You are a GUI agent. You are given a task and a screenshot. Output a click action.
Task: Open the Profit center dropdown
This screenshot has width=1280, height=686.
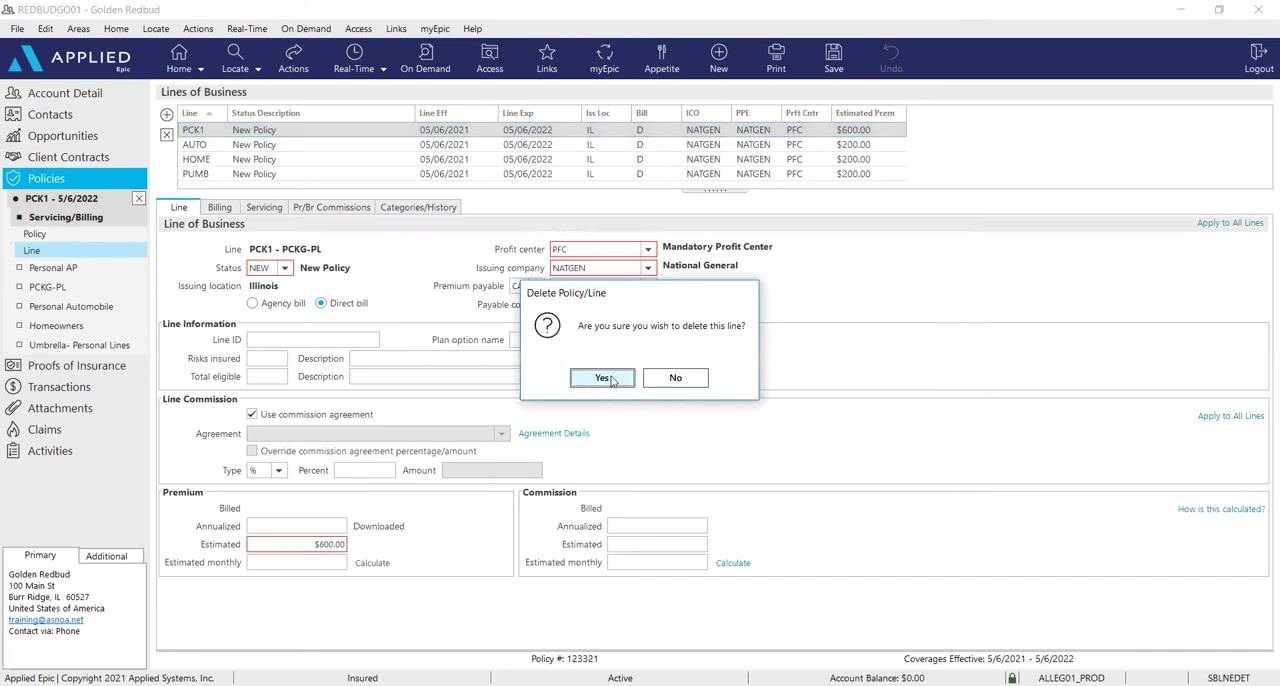(648, 249)
